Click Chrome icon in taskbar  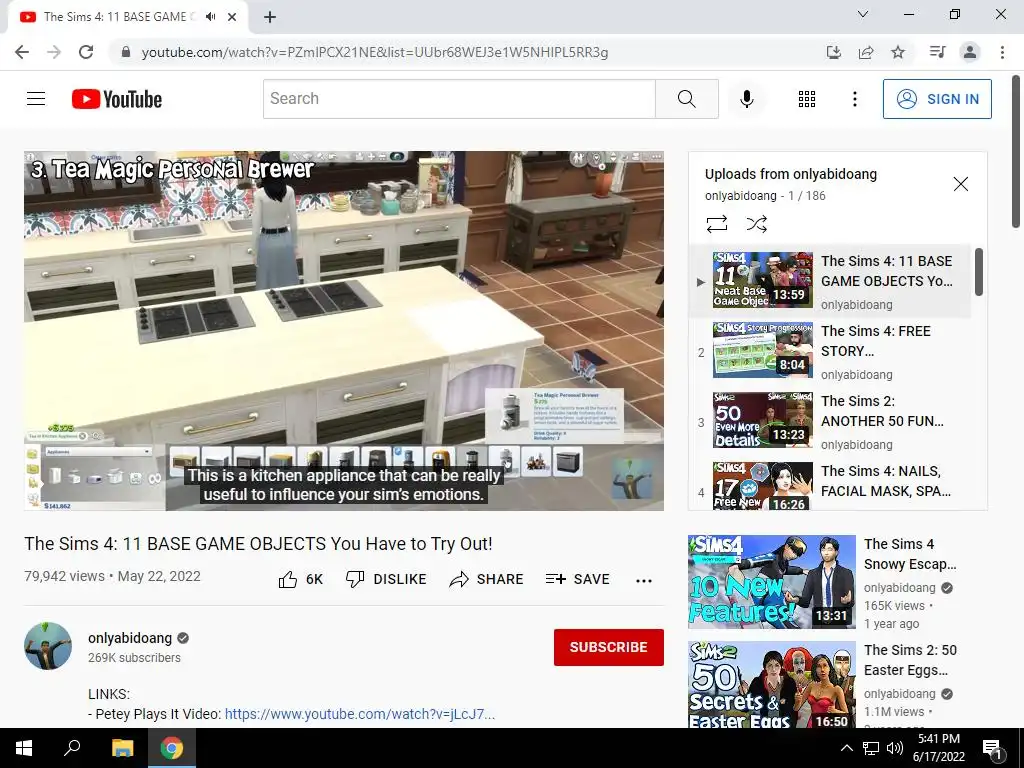[x=172, y=748]
